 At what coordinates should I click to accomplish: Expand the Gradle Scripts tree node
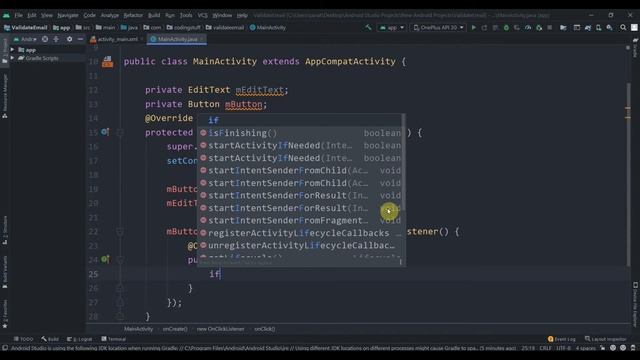(12, 58)
